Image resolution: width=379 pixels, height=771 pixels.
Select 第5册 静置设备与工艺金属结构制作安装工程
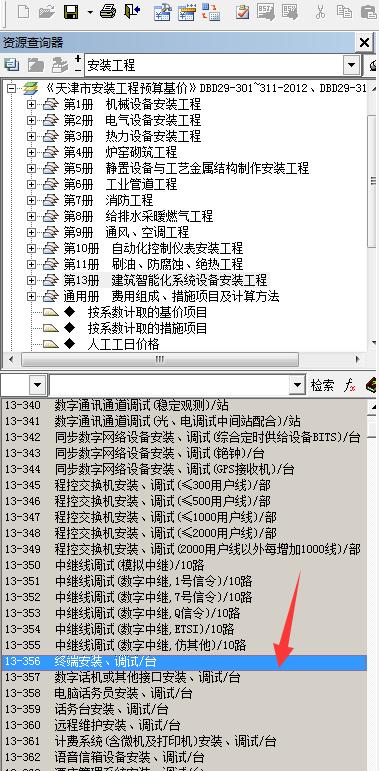point(186,168)
